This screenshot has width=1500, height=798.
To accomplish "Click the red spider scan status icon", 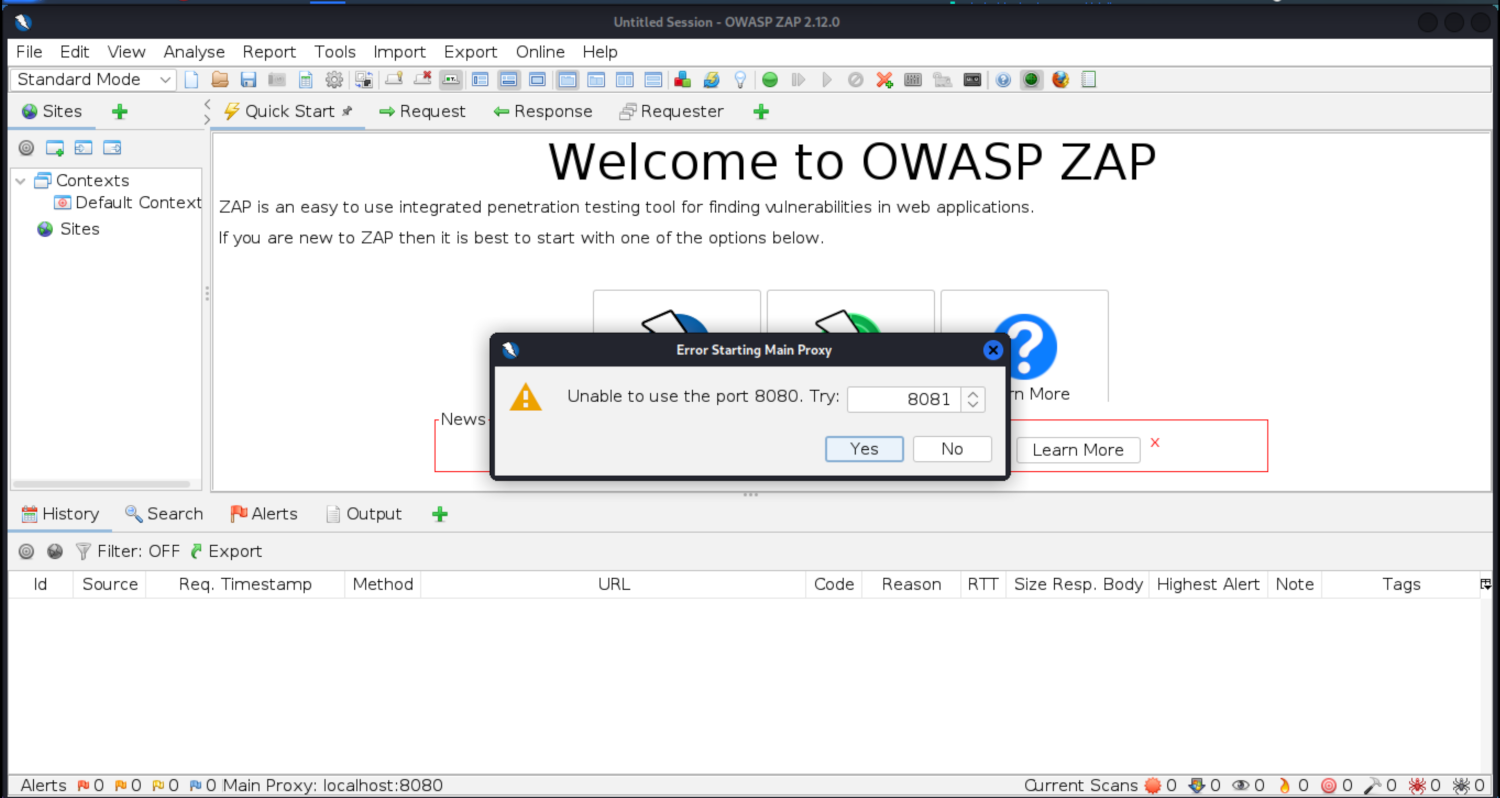I will (1416, 786).
